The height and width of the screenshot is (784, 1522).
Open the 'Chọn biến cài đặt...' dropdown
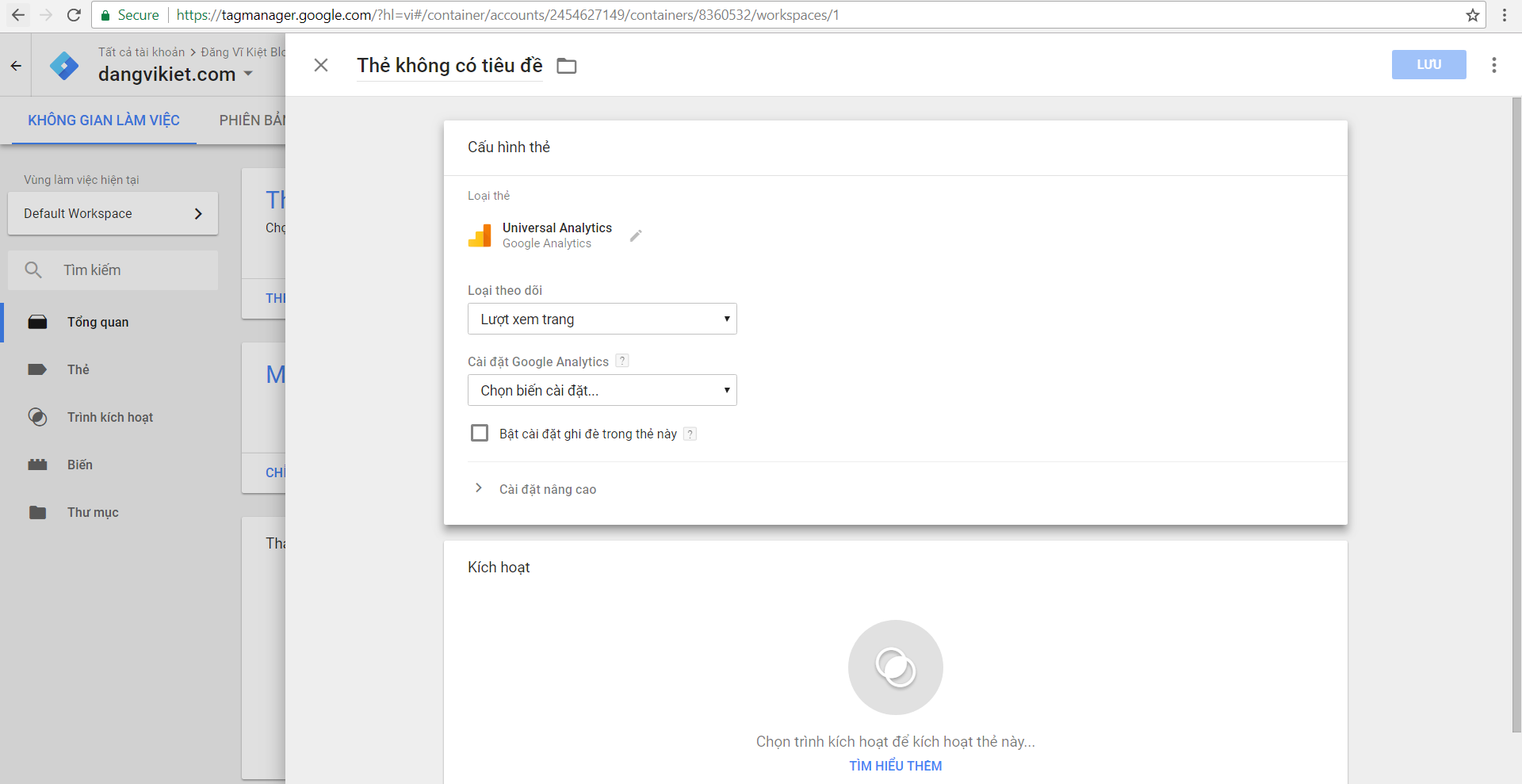point(602,390)
